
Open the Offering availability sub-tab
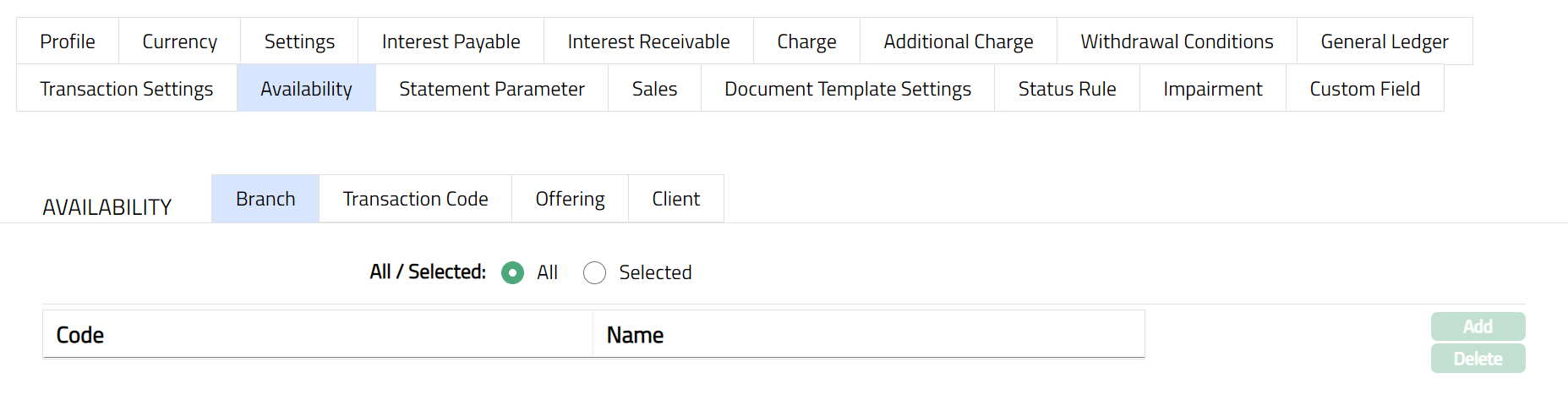[570, 199]
